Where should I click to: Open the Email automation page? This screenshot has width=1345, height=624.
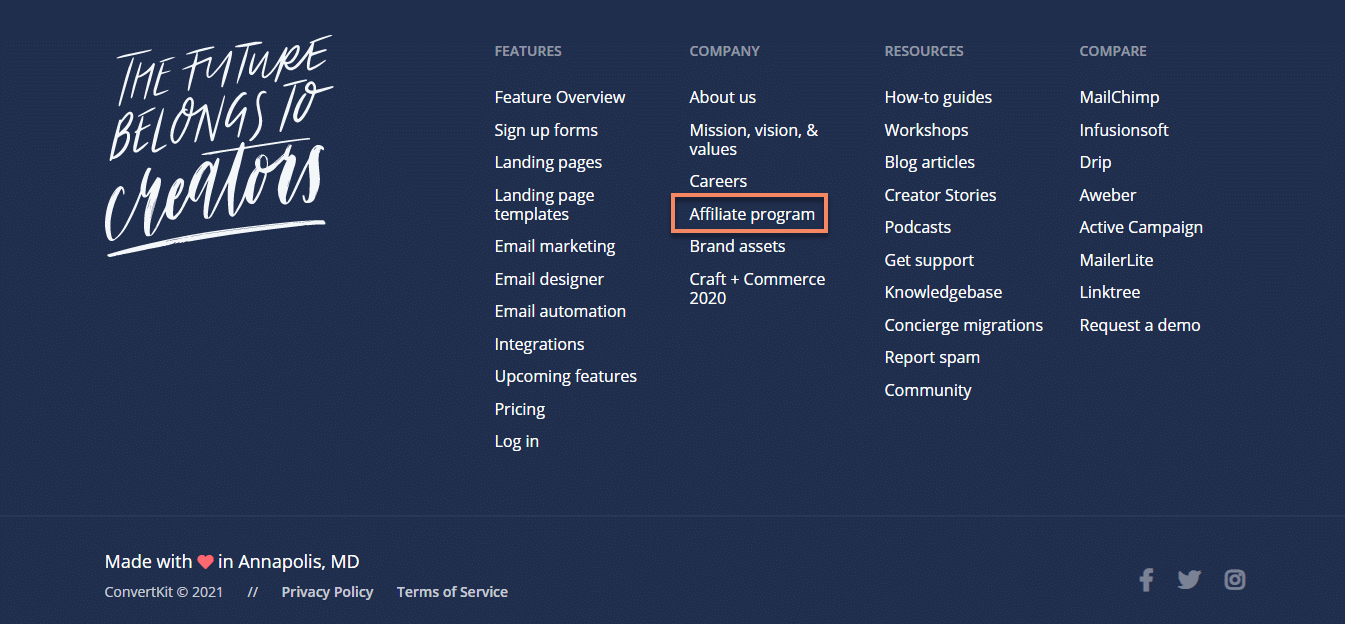click(x=560, y=311)
